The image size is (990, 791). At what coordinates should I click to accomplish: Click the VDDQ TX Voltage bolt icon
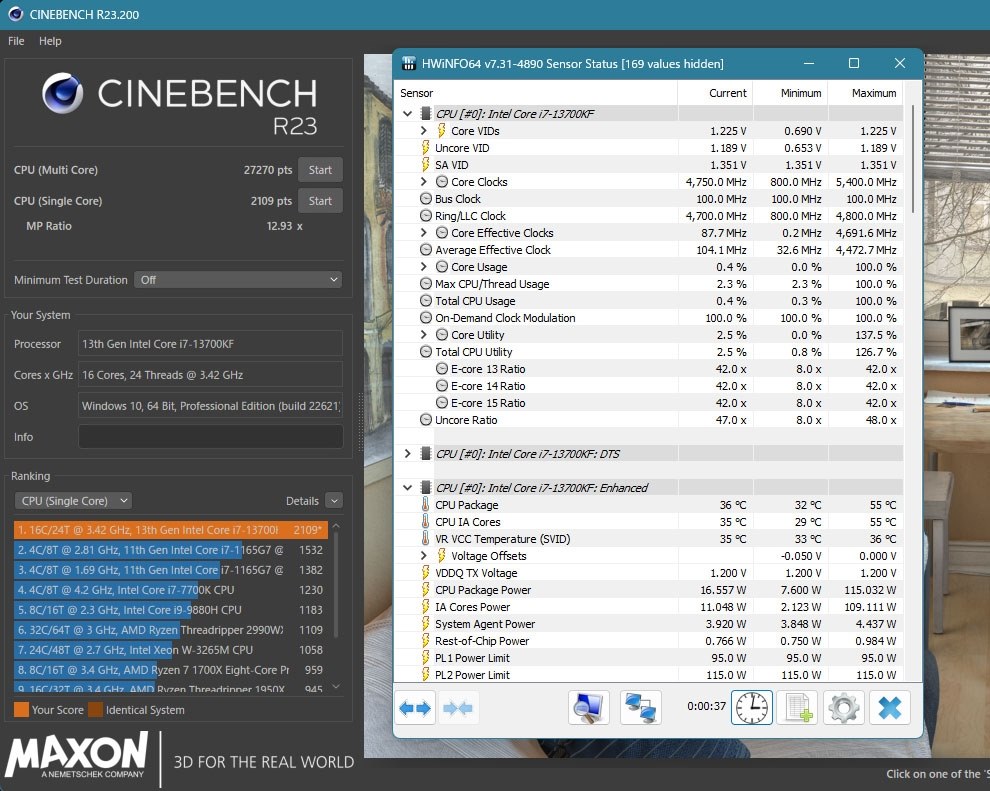(x=426, y=573)
